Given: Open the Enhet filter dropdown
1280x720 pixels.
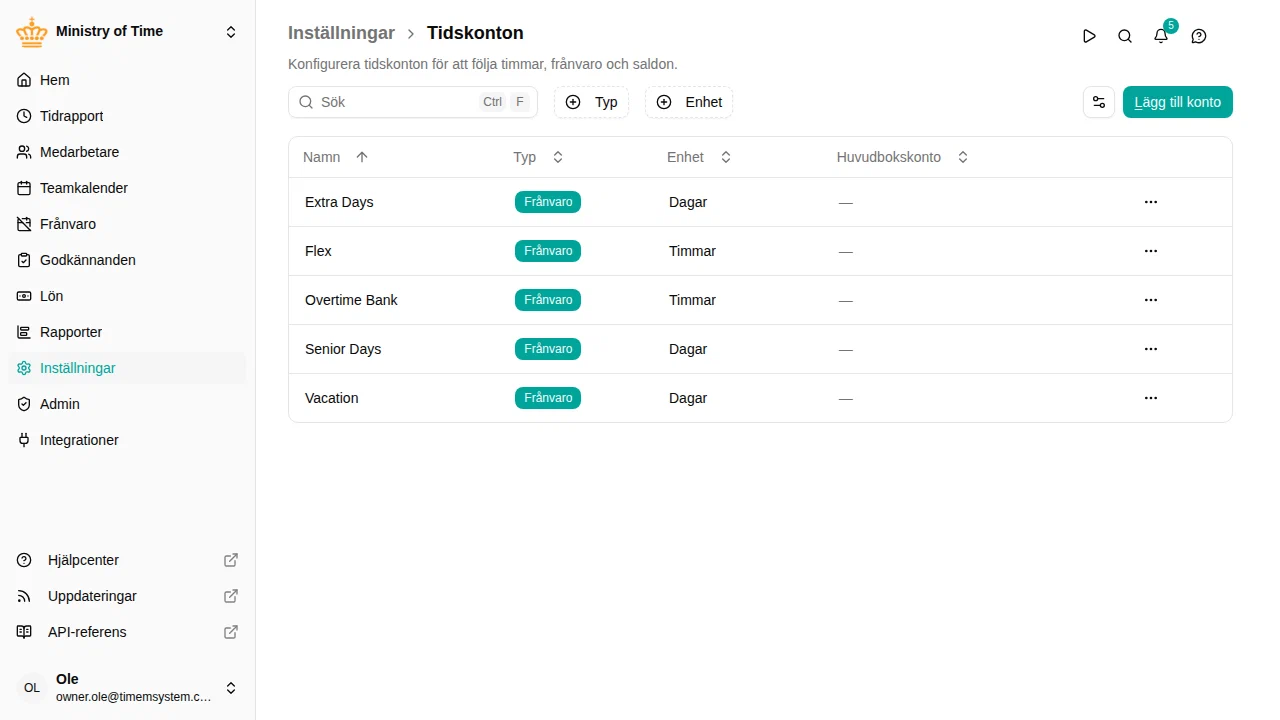Looking at the screenshot, I should click(x=689, y=102).
